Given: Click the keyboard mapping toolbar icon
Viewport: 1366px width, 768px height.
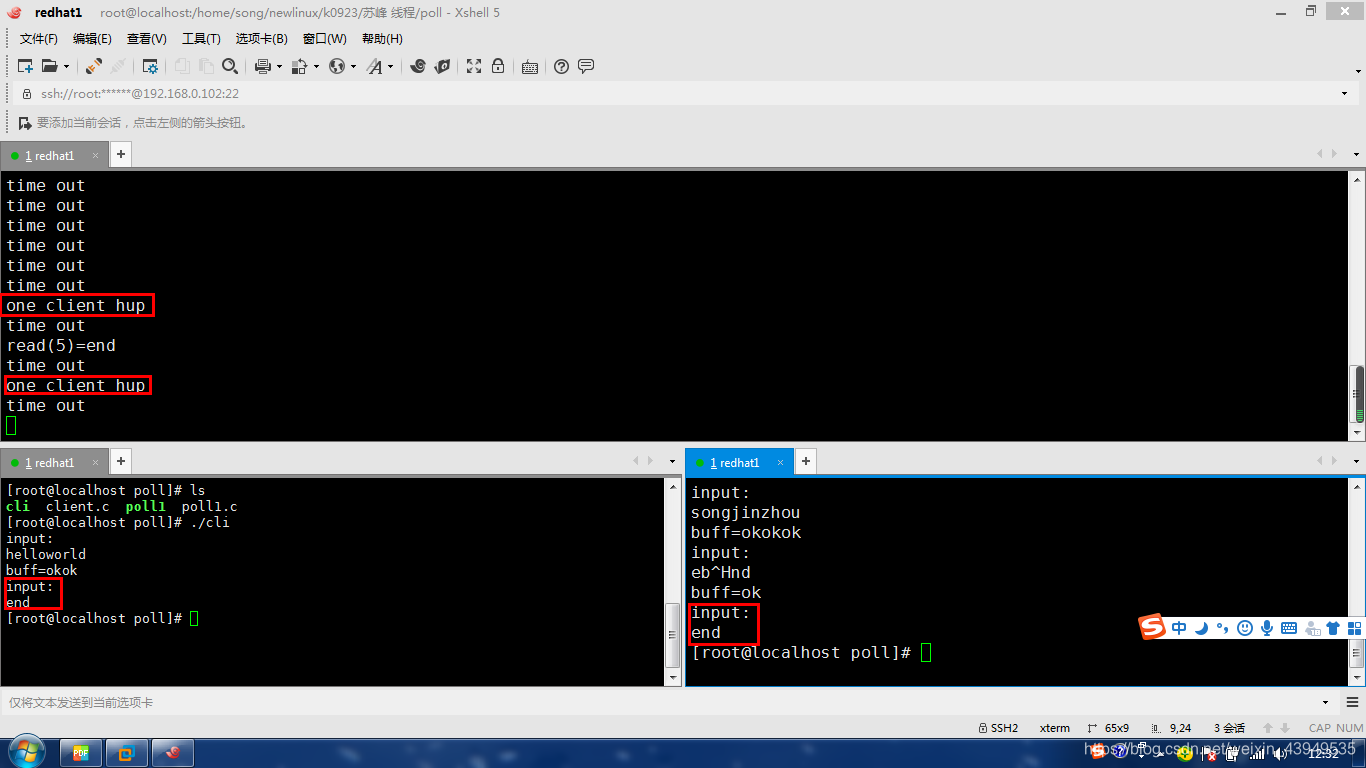Looking at the screenshot, I should click(x=530, y=67).
